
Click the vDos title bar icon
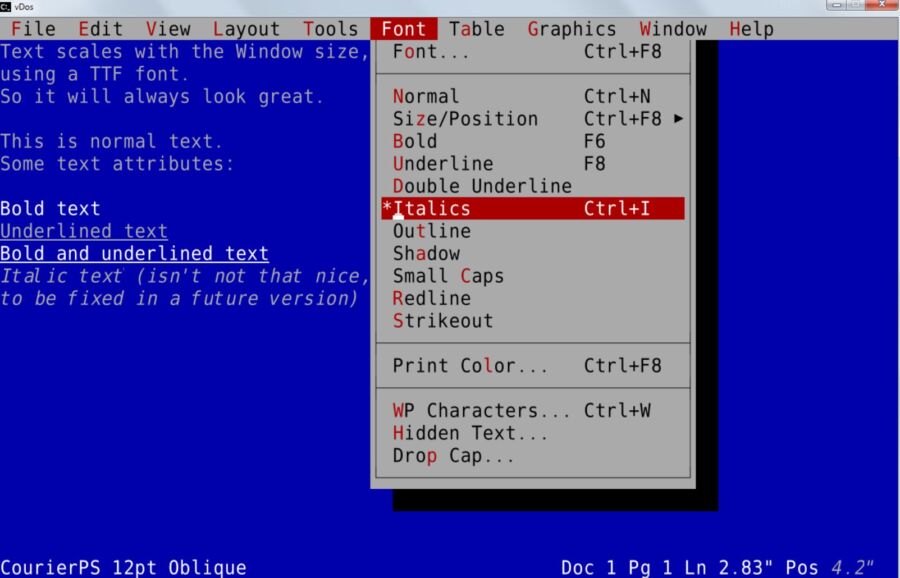pyautogui.click(x=6, y=7)
